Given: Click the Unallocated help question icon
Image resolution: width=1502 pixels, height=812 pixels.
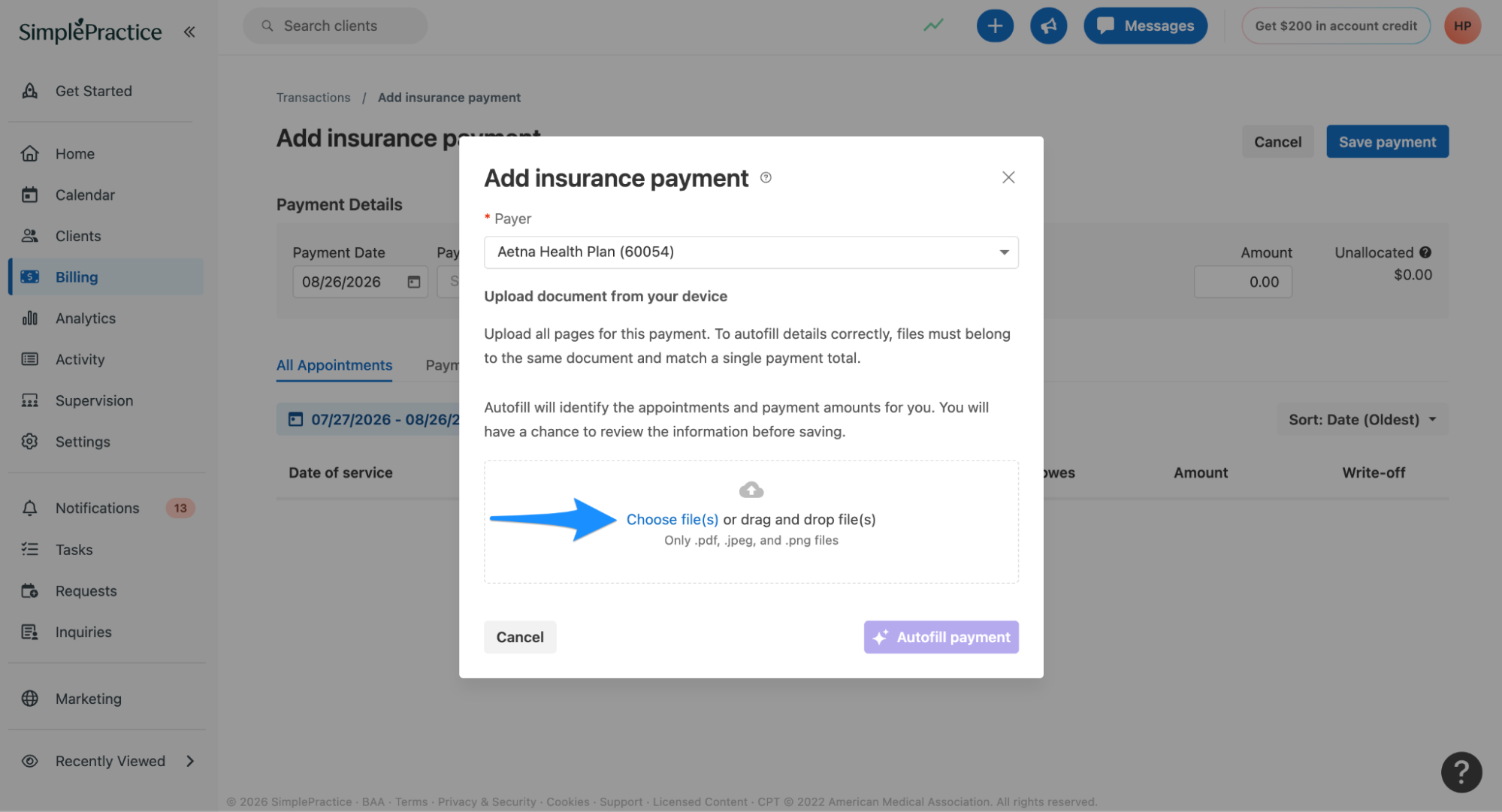Looking at the screenshot, I should coord(1425,253).
